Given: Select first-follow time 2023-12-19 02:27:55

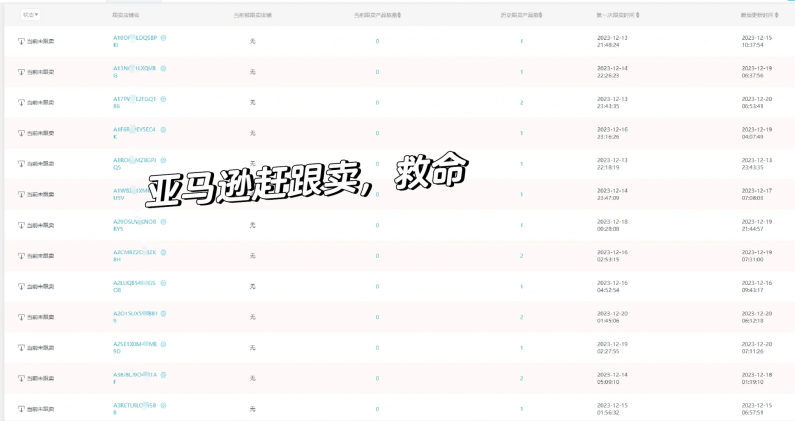Looking at the screenshot, I should pos(612,347).
